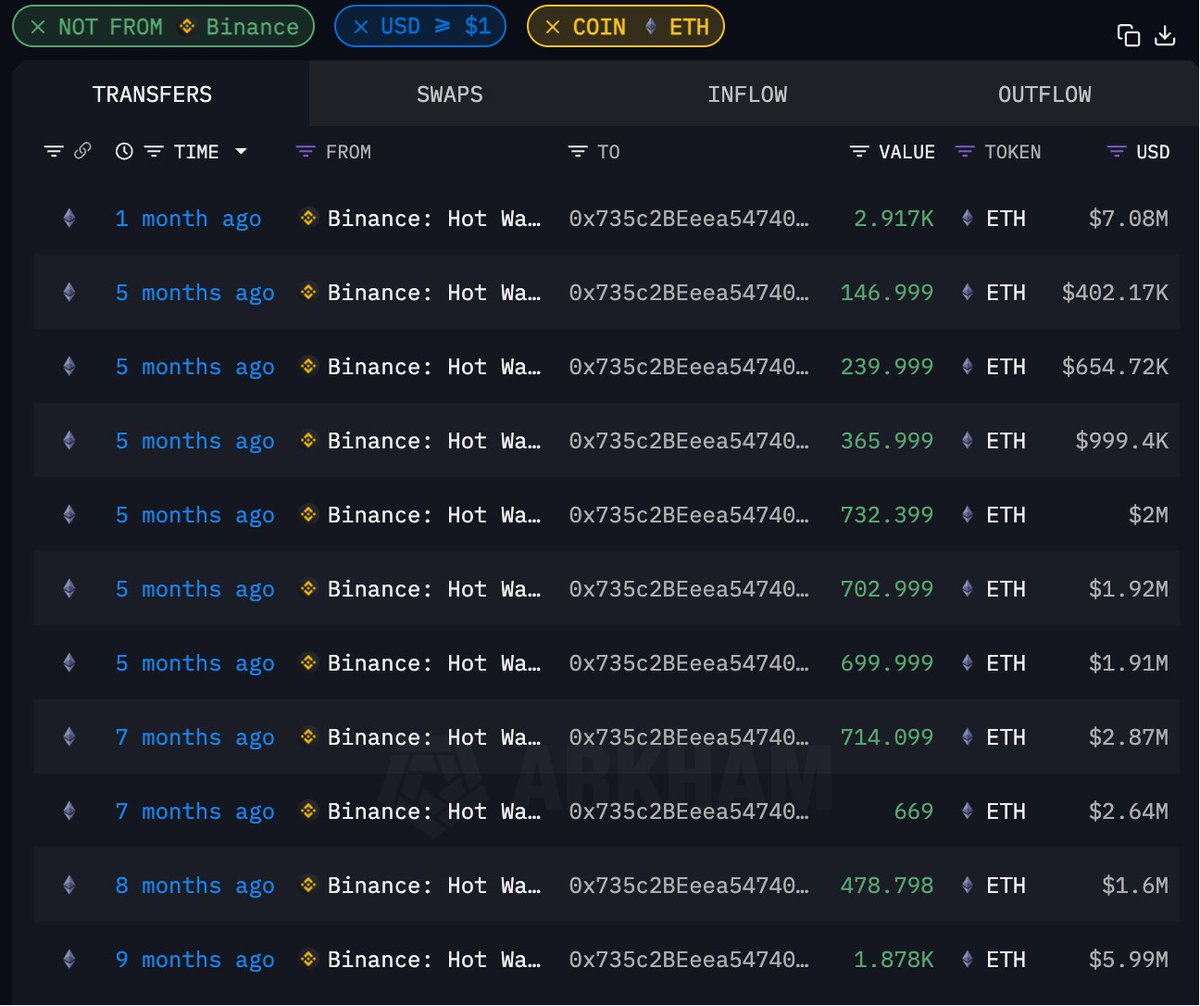The width and height of the screenshot is (1200, 1006).
Task: Open the filter icon beside the link icon
Action: [x=53, y=151]
